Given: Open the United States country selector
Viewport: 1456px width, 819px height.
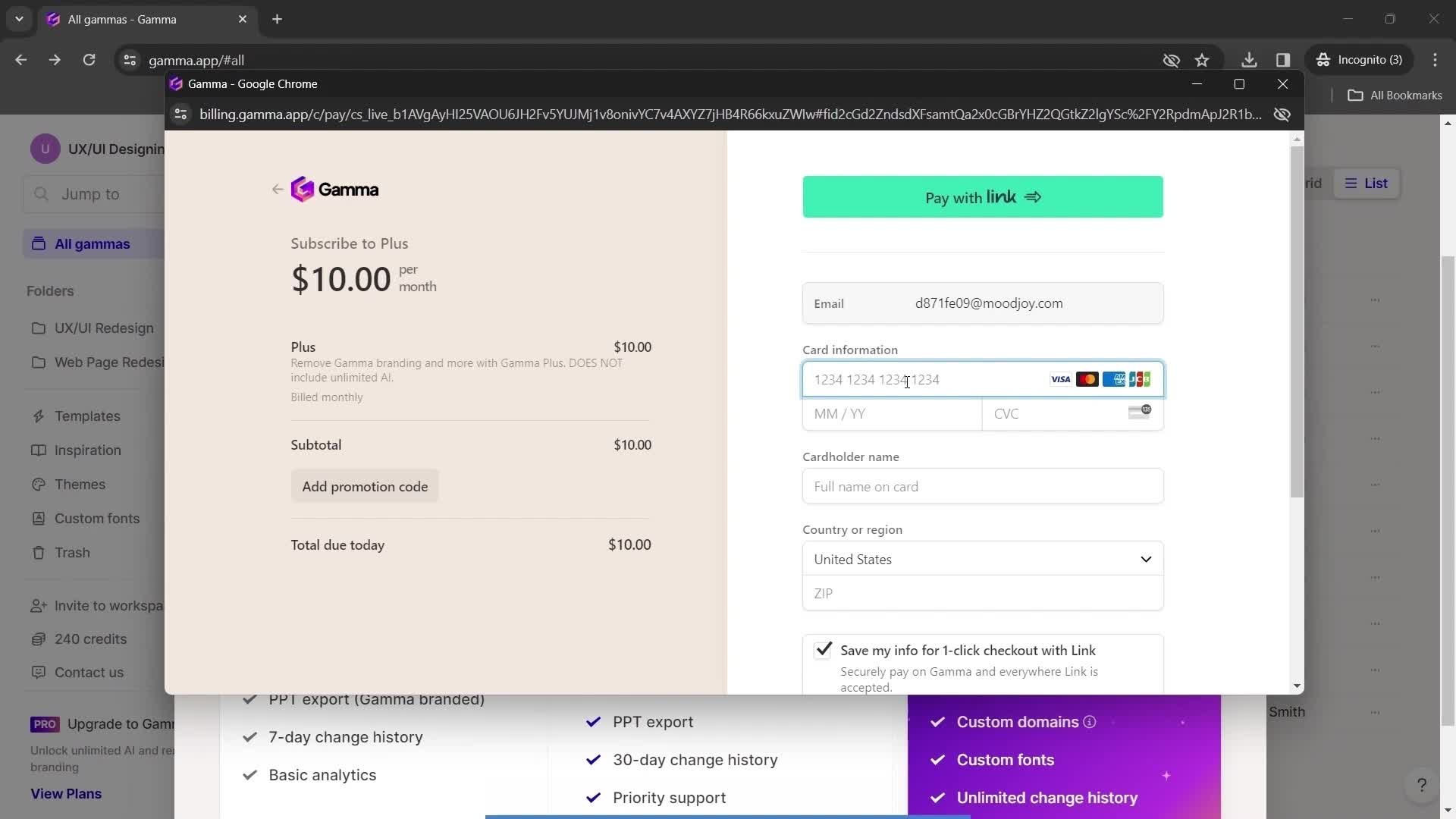Looking at the screenshot, I should point(984,559).
